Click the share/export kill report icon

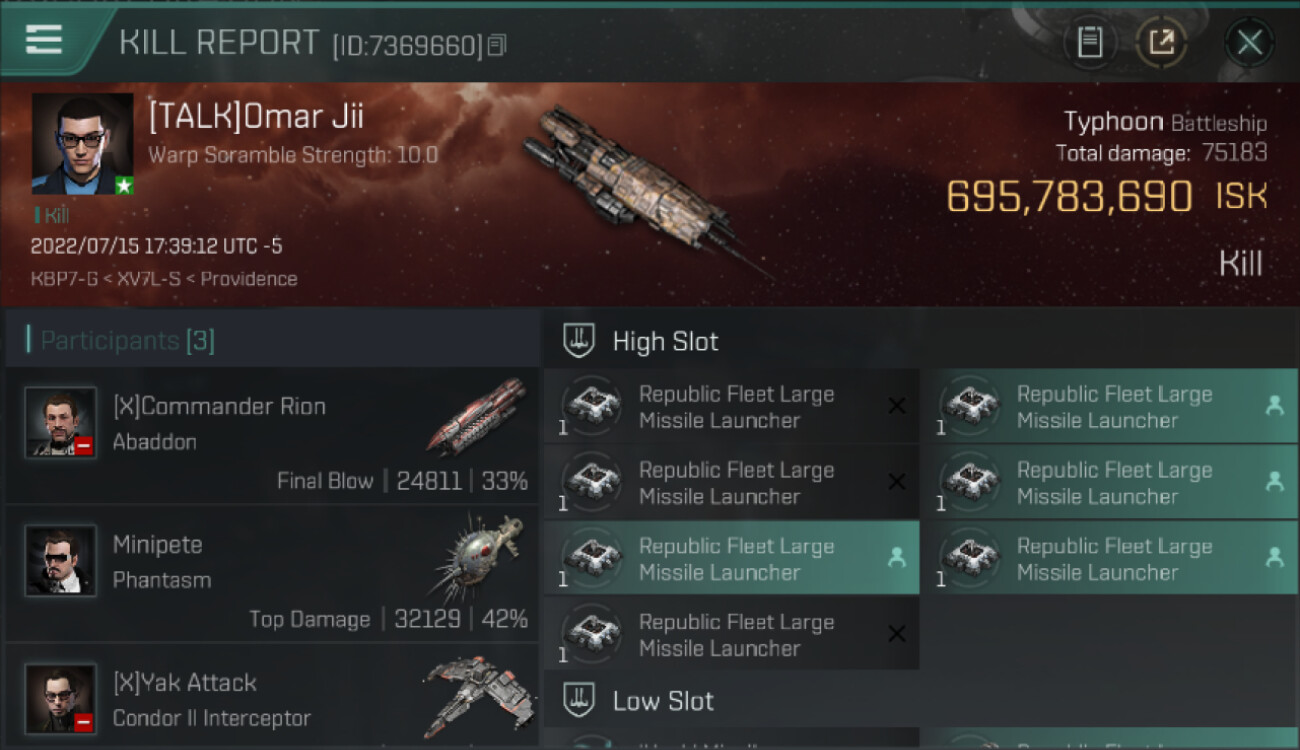point(1161,42)
